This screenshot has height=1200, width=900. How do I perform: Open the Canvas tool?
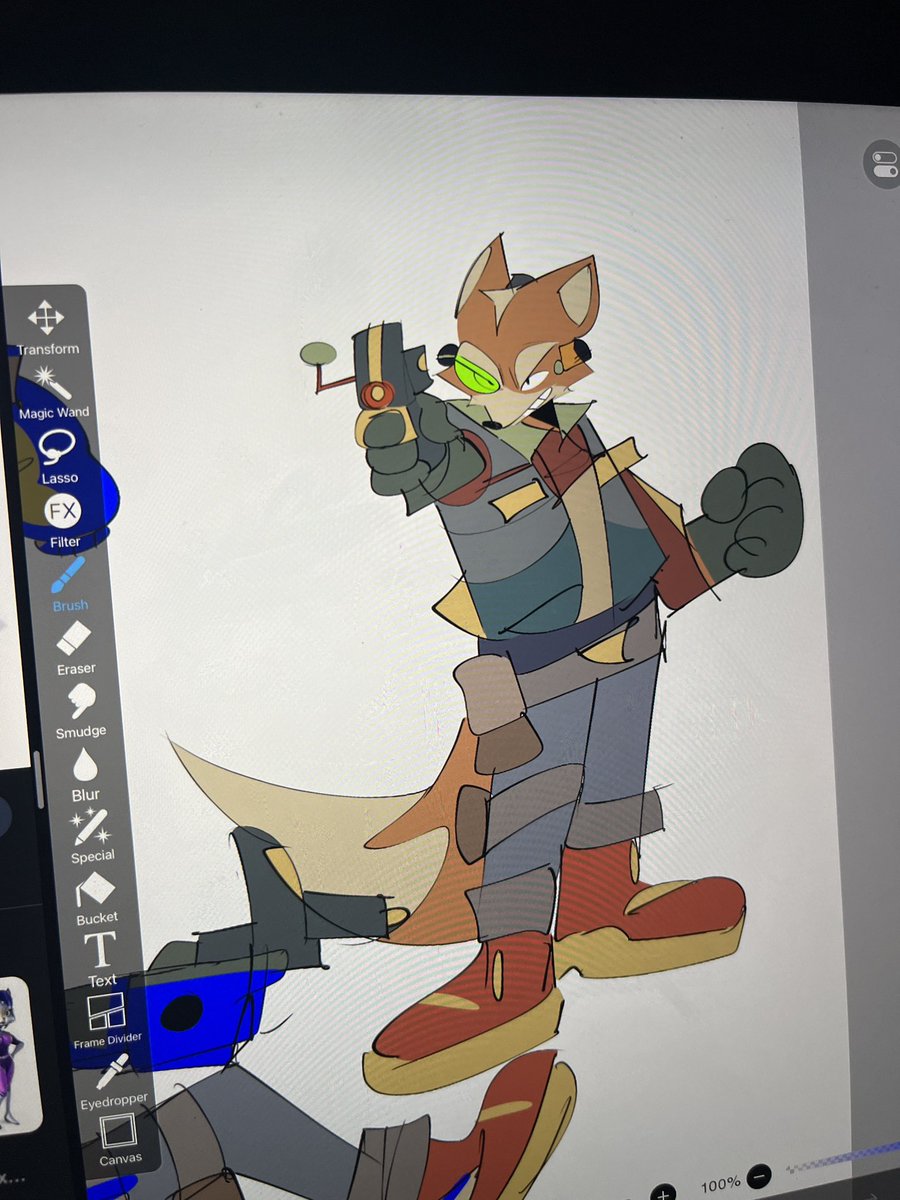point(118,1140)
